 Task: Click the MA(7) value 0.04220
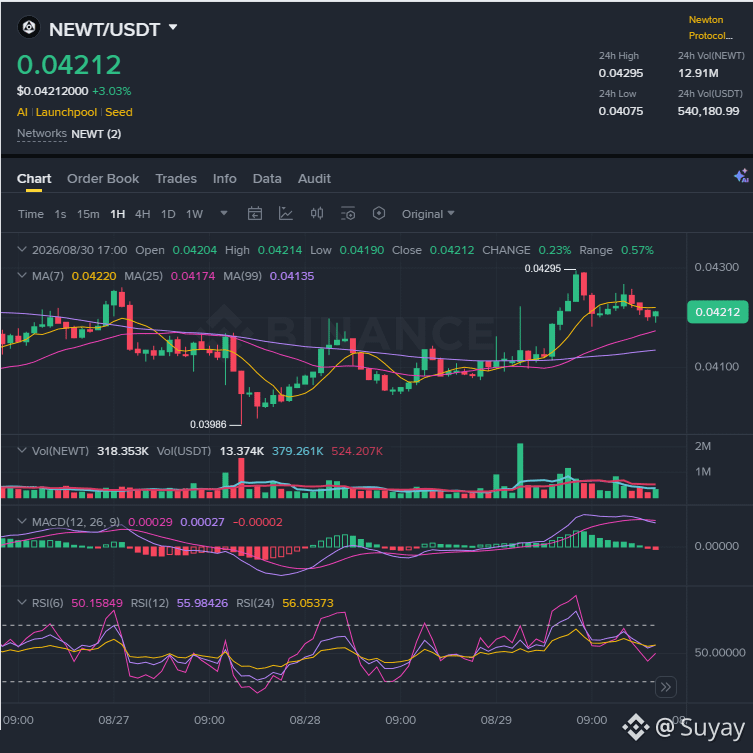tap(94, 276)
